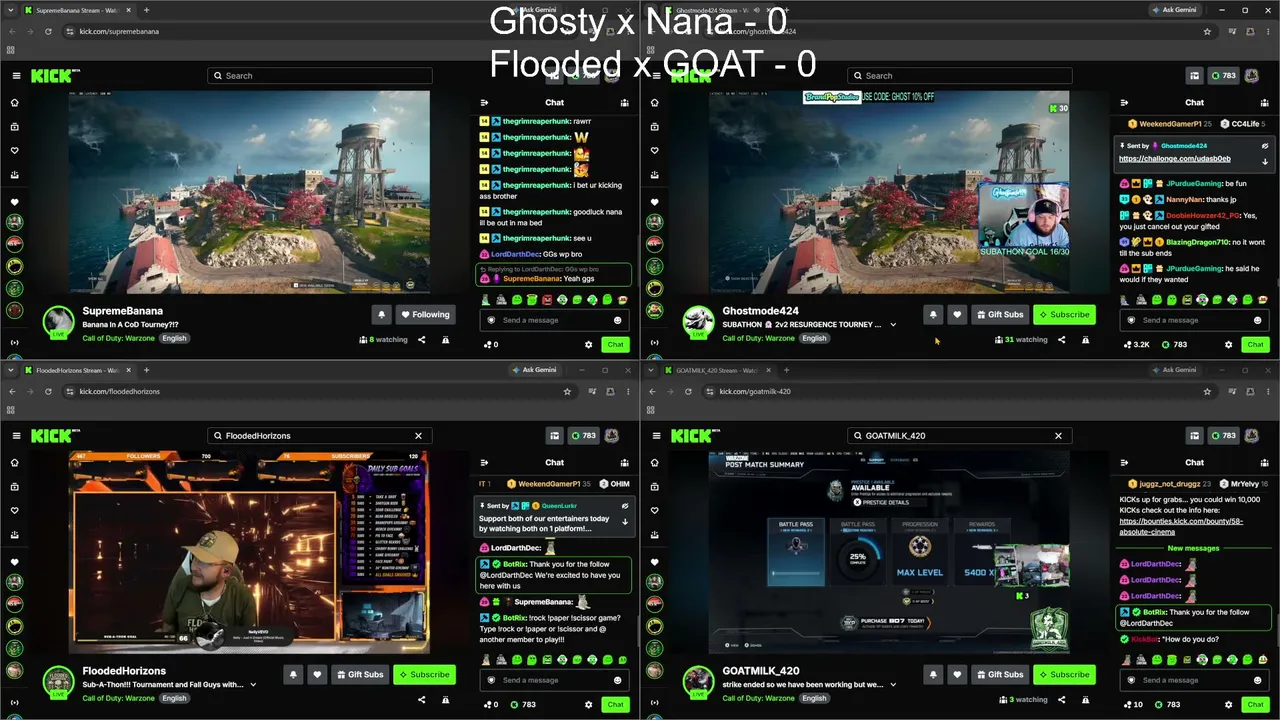Select the SupremeBanana Stream browser tab
The image size is (1280, 720).
click(78, 10)
